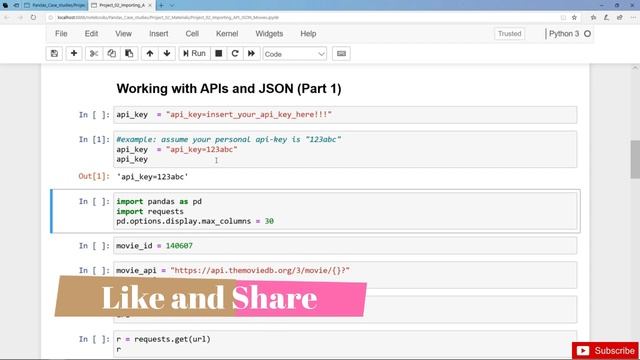
Task: Copy selected cells using the copy icon
Action: pyautogui.click(x=111, y=53)
